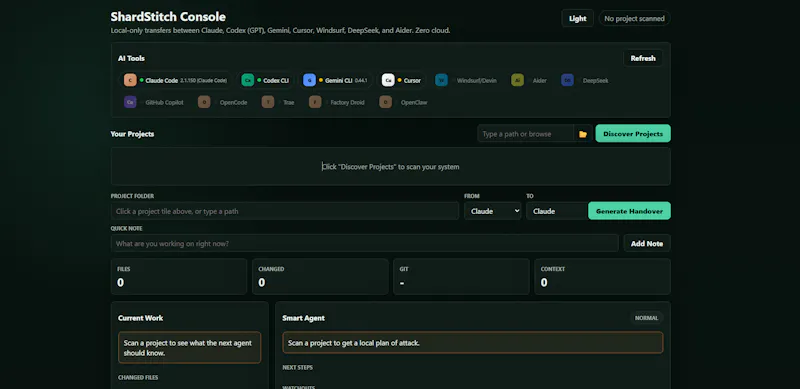The width and height of the screenshot is (800, 389).
Task: Click the Discover Projects button
Action: pos(633,134)
